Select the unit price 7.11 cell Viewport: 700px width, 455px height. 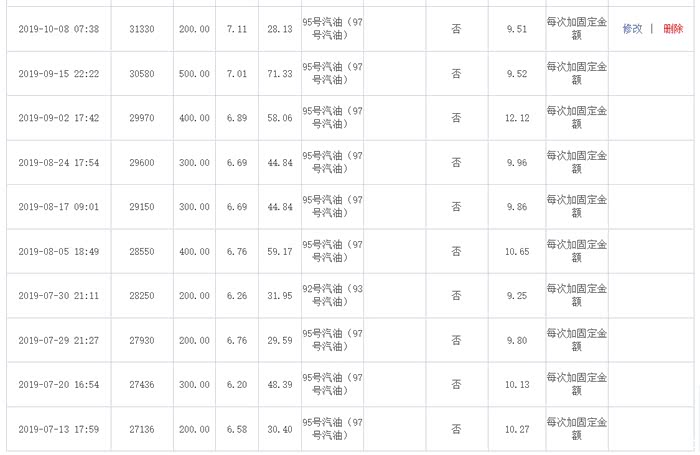click(236, 30)
